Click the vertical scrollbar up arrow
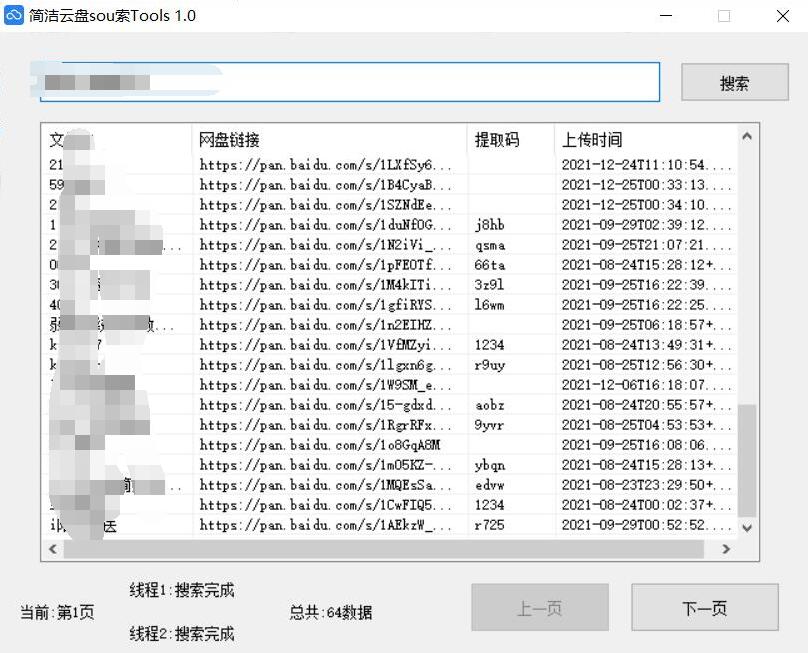The image size is (808, 653). [747, 137]
